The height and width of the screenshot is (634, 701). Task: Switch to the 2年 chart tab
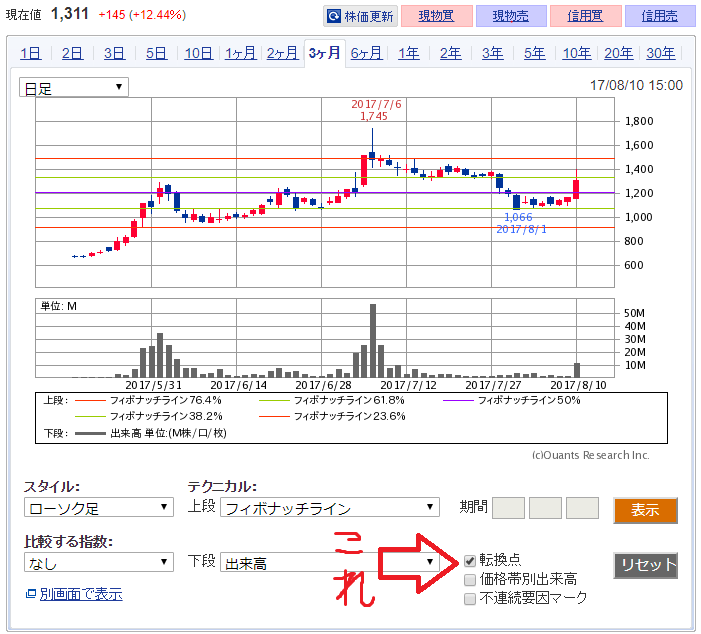point(450,53)
